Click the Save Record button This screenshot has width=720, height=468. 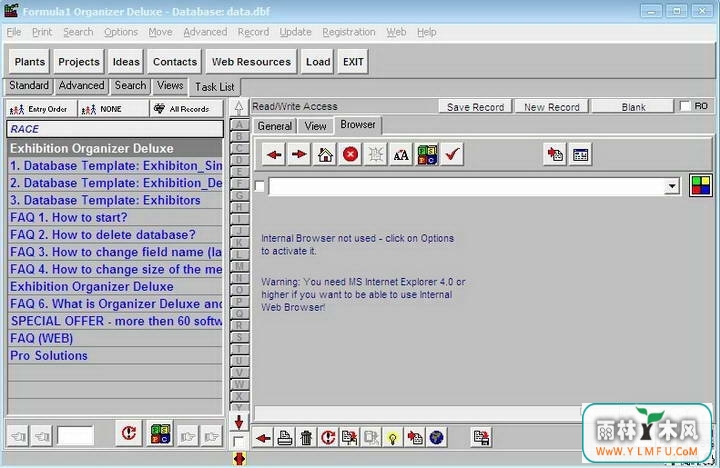[475, 107]
